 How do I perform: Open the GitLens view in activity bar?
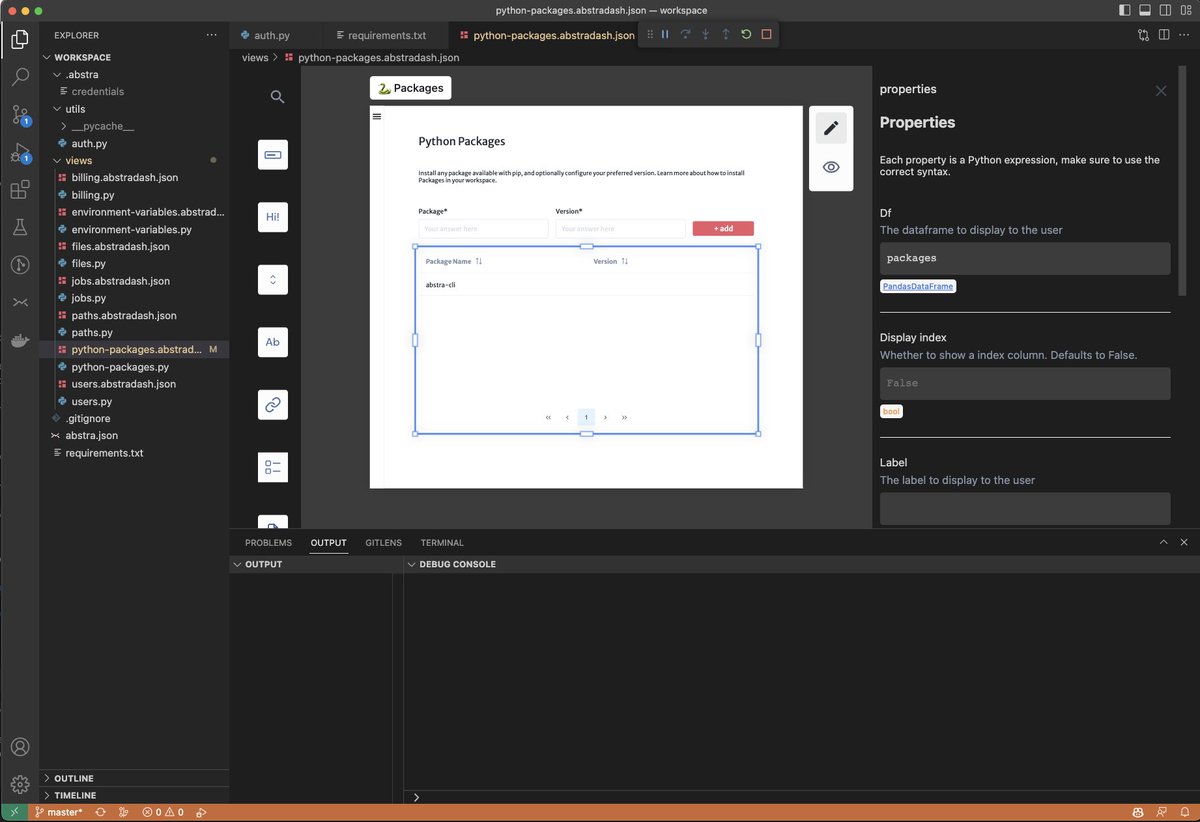pyautogui.click(x=19, y=265)
